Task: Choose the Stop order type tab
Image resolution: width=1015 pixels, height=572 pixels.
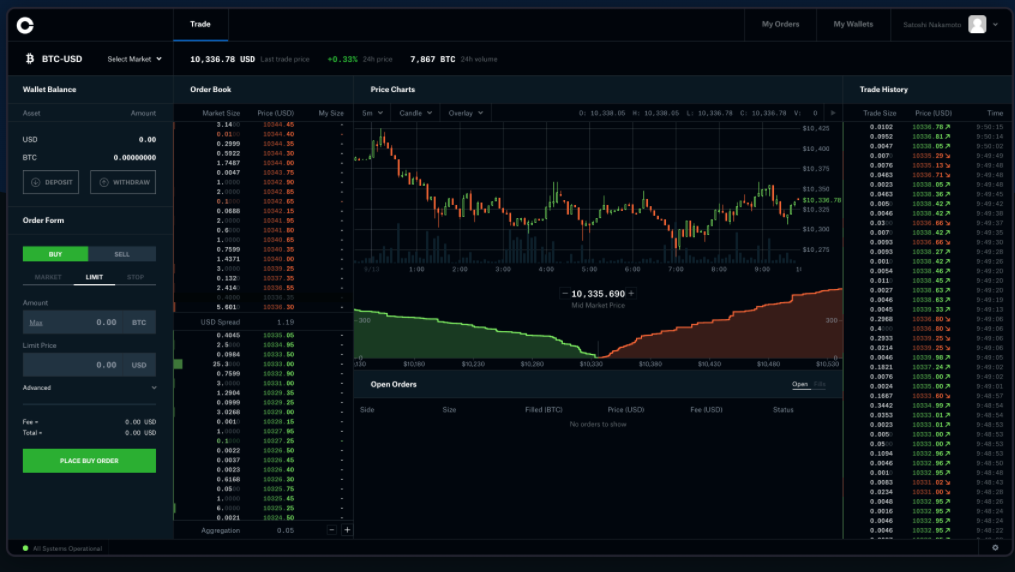Action: (135, 277)
